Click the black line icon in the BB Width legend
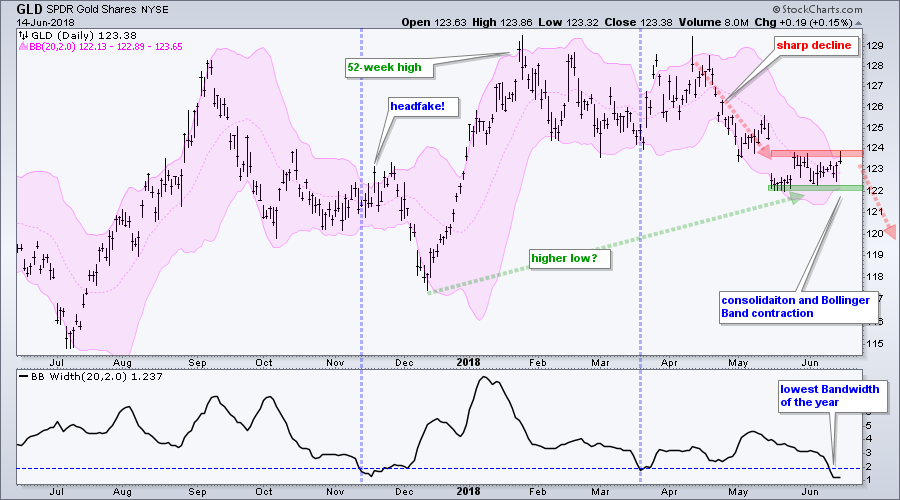Image resolution: width=900 pixels, height=500 pixels. click(x=23, y=377)
